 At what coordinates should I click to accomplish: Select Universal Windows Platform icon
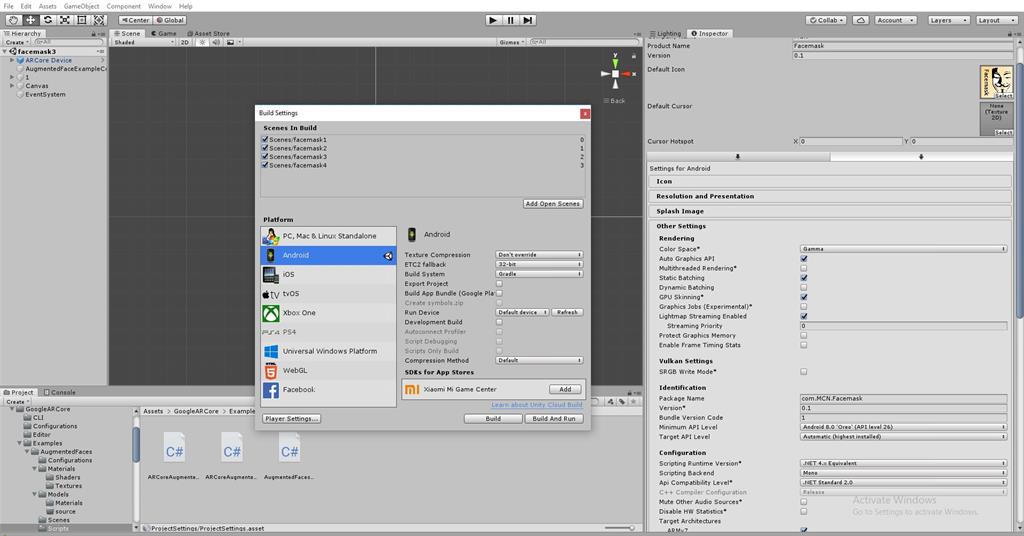click(x=270, y=351)
